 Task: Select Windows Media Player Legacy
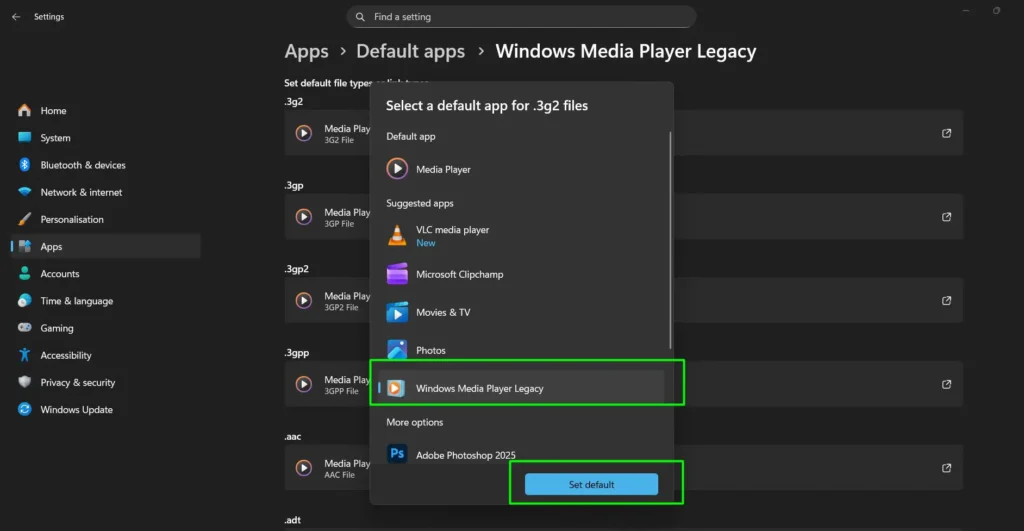pyautogui.click(x=521, y=388)
